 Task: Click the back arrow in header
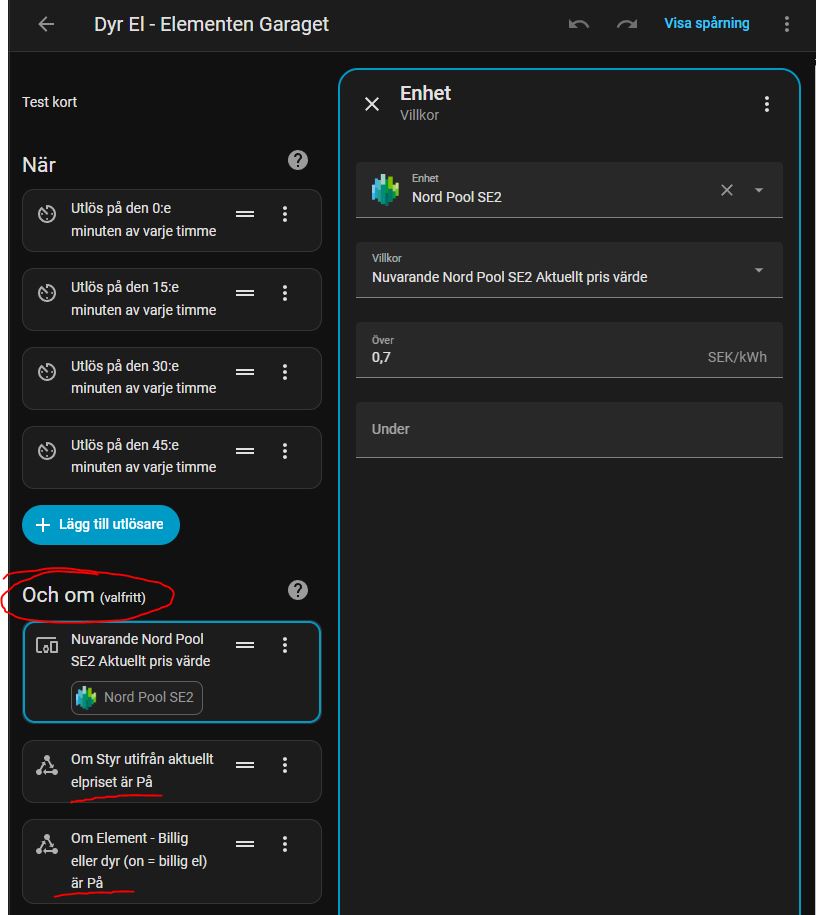pyautogui.click(x=46, y=24)
